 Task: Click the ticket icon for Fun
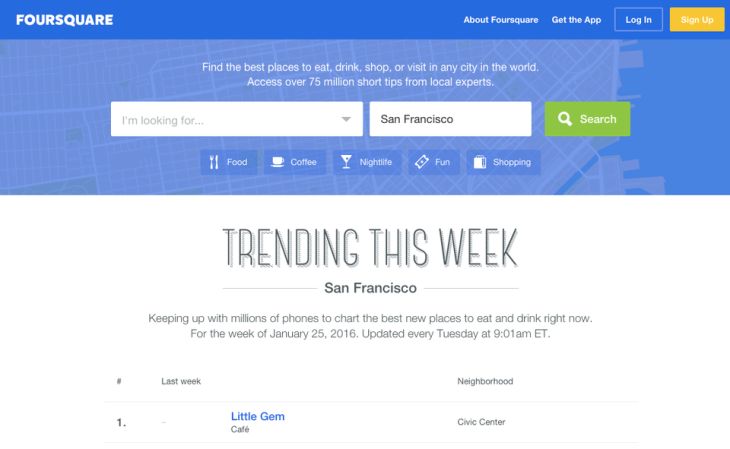click(422, 162)
